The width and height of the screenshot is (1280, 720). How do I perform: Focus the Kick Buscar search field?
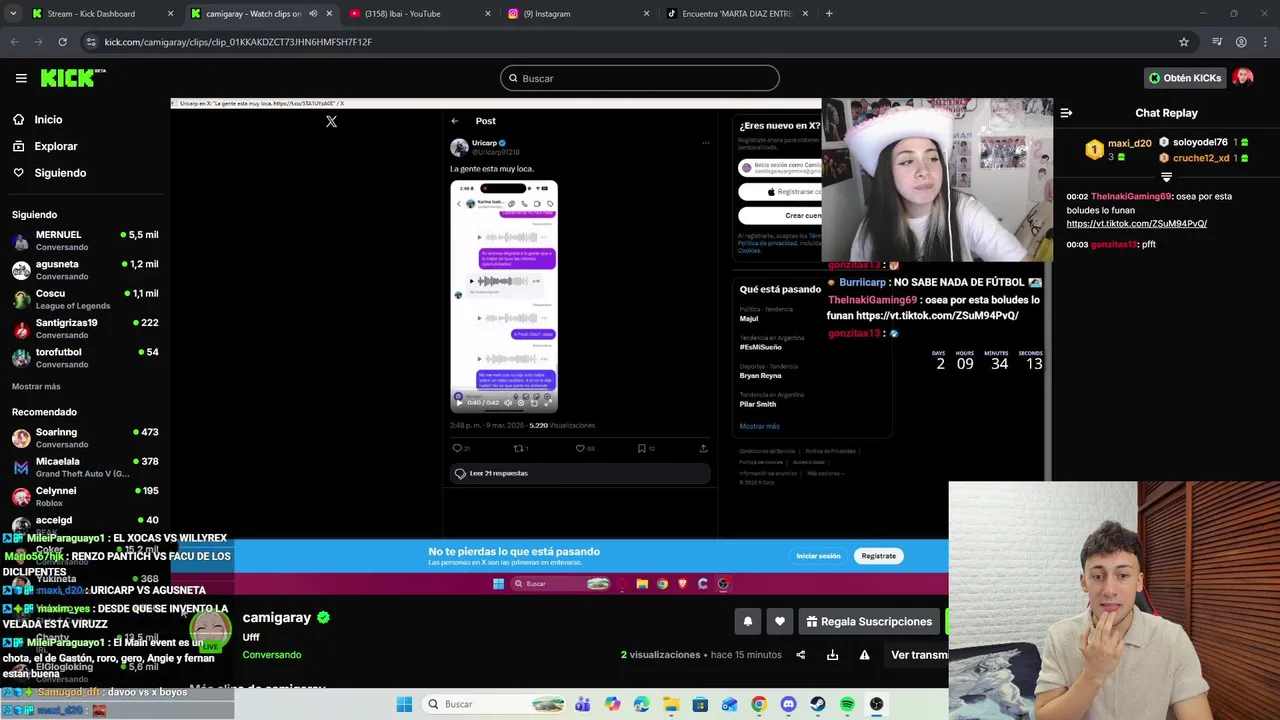tap(640, 78)
